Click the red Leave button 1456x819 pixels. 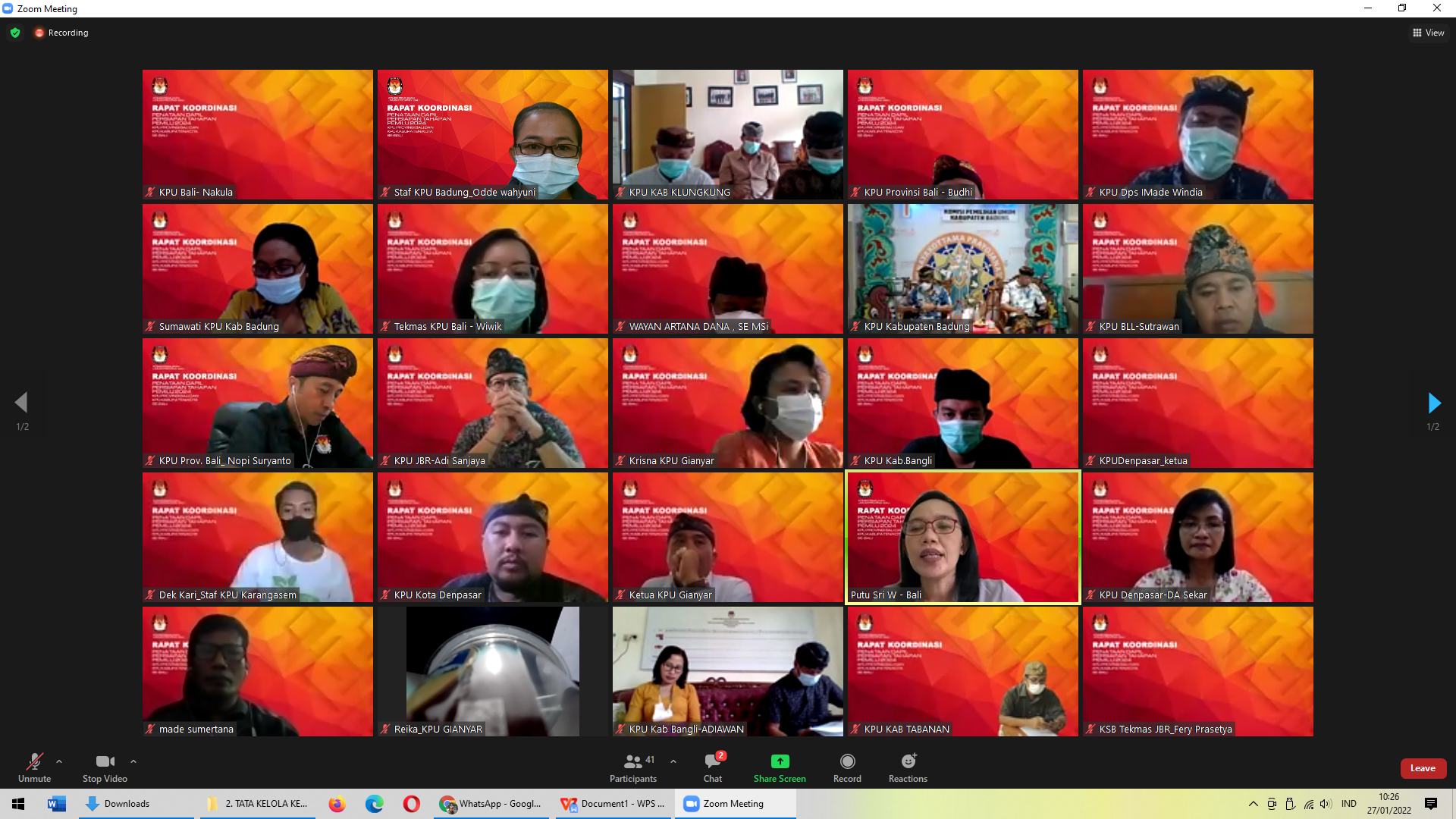(x=1423, y=768)
